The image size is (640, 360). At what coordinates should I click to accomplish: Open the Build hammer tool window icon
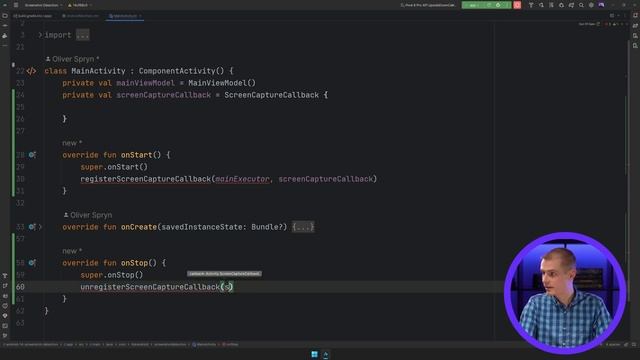[5, 276]
